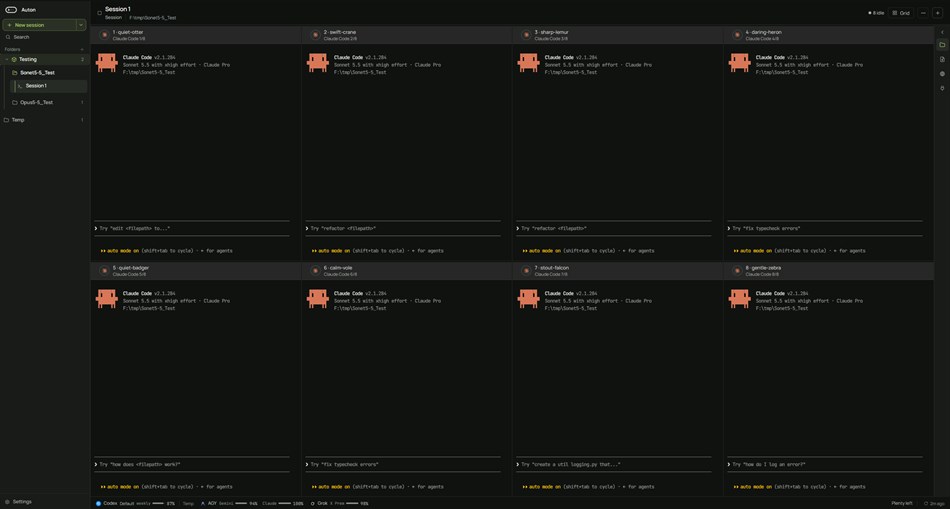Click the 2m ago refresh indicator
This screenshot has height=509, width=950.
click(x=934, y=503)
